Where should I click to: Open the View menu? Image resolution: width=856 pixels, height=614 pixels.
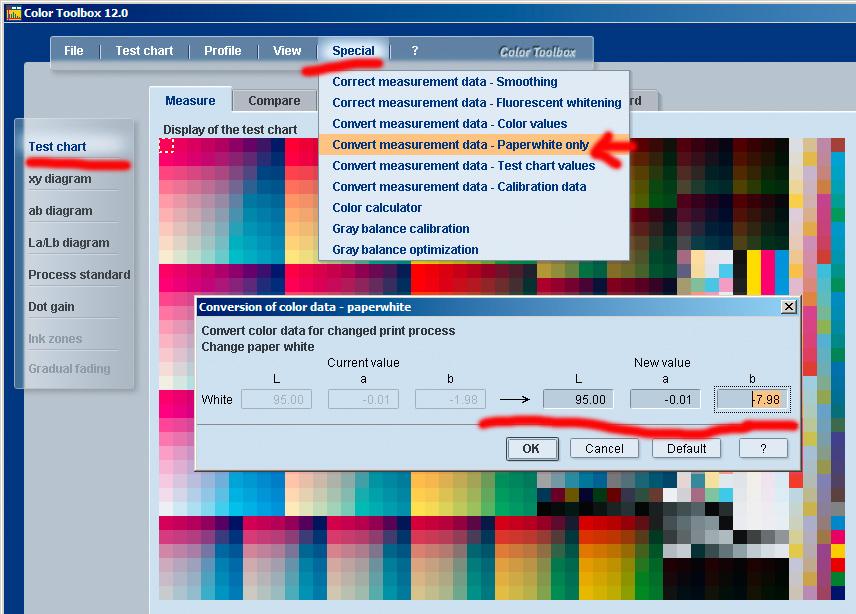[x=287, y=51]
